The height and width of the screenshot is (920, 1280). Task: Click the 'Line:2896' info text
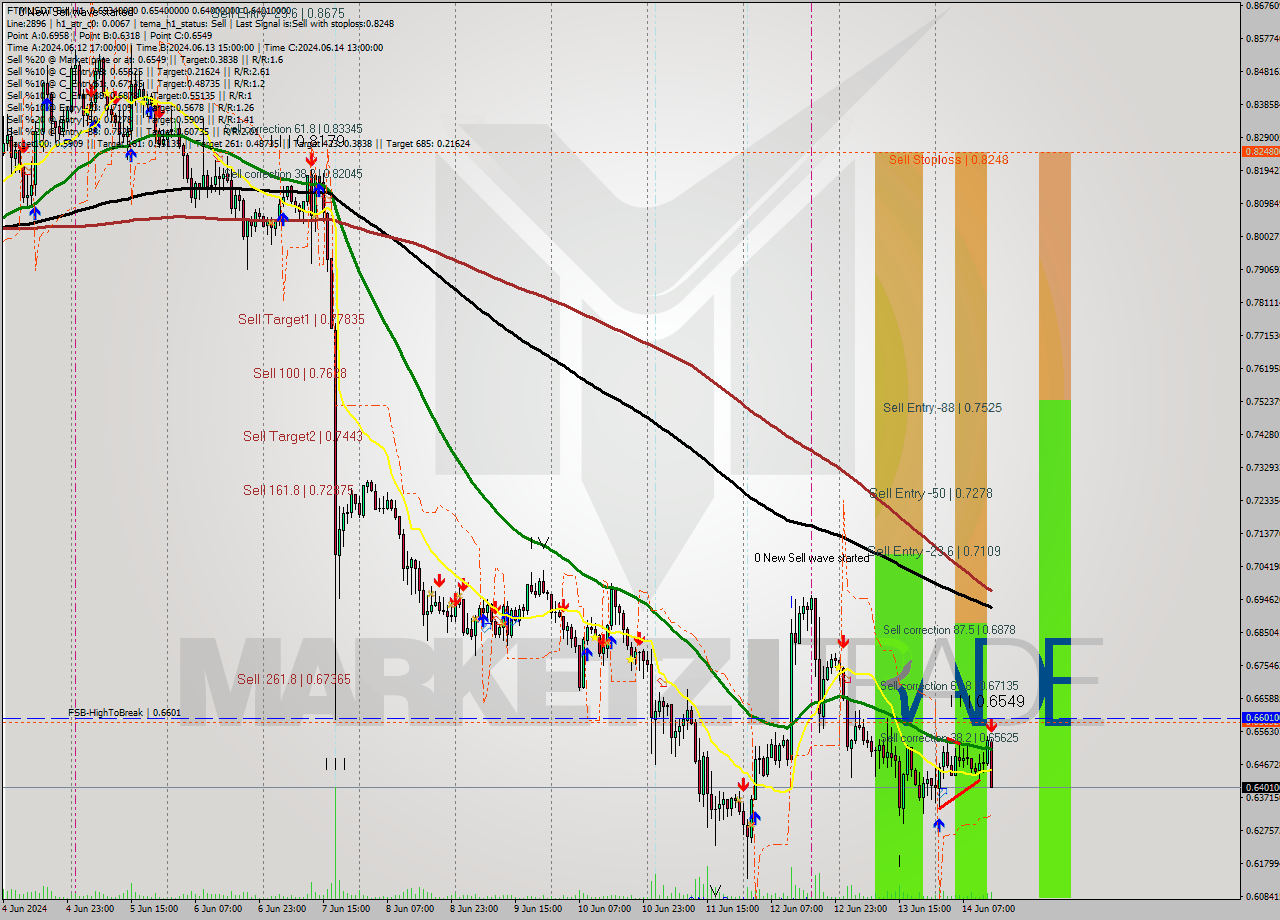[27, 23]
